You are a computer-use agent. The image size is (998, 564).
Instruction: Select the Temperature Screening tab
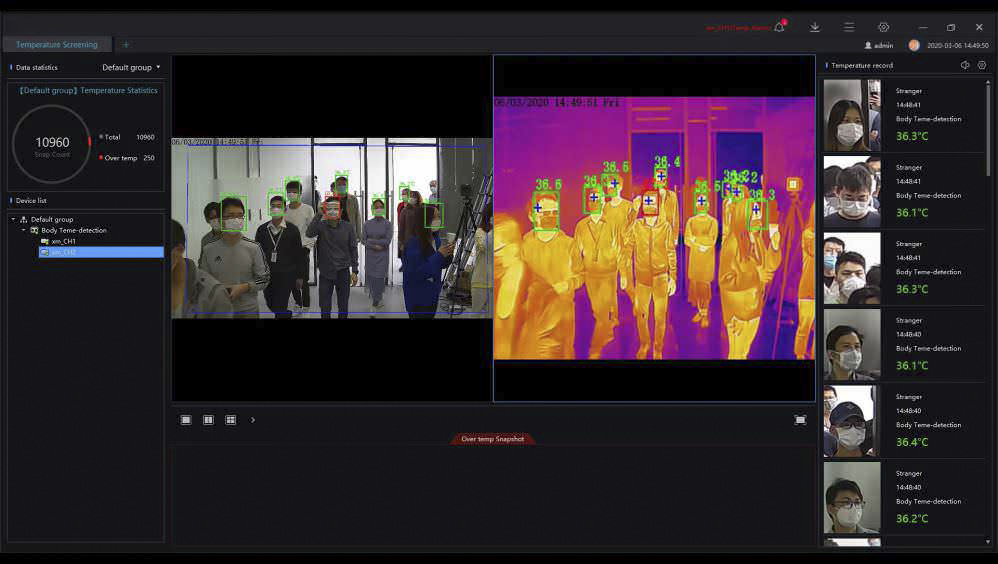pyautogui.click(x=56, y=45)
